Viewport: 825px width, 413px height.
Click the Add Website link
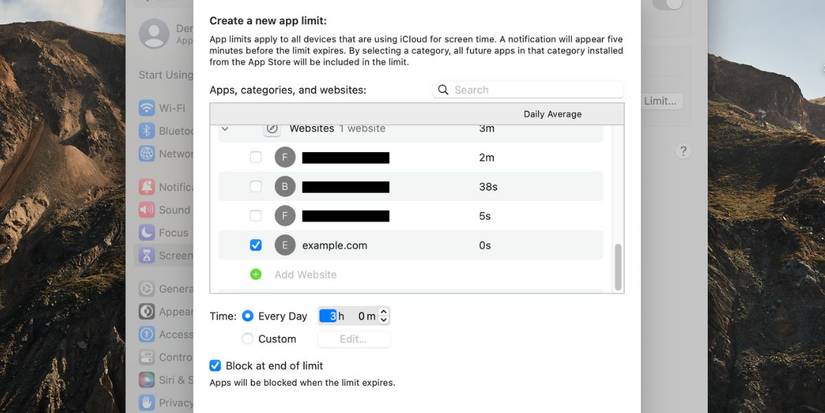coord(305,274)
